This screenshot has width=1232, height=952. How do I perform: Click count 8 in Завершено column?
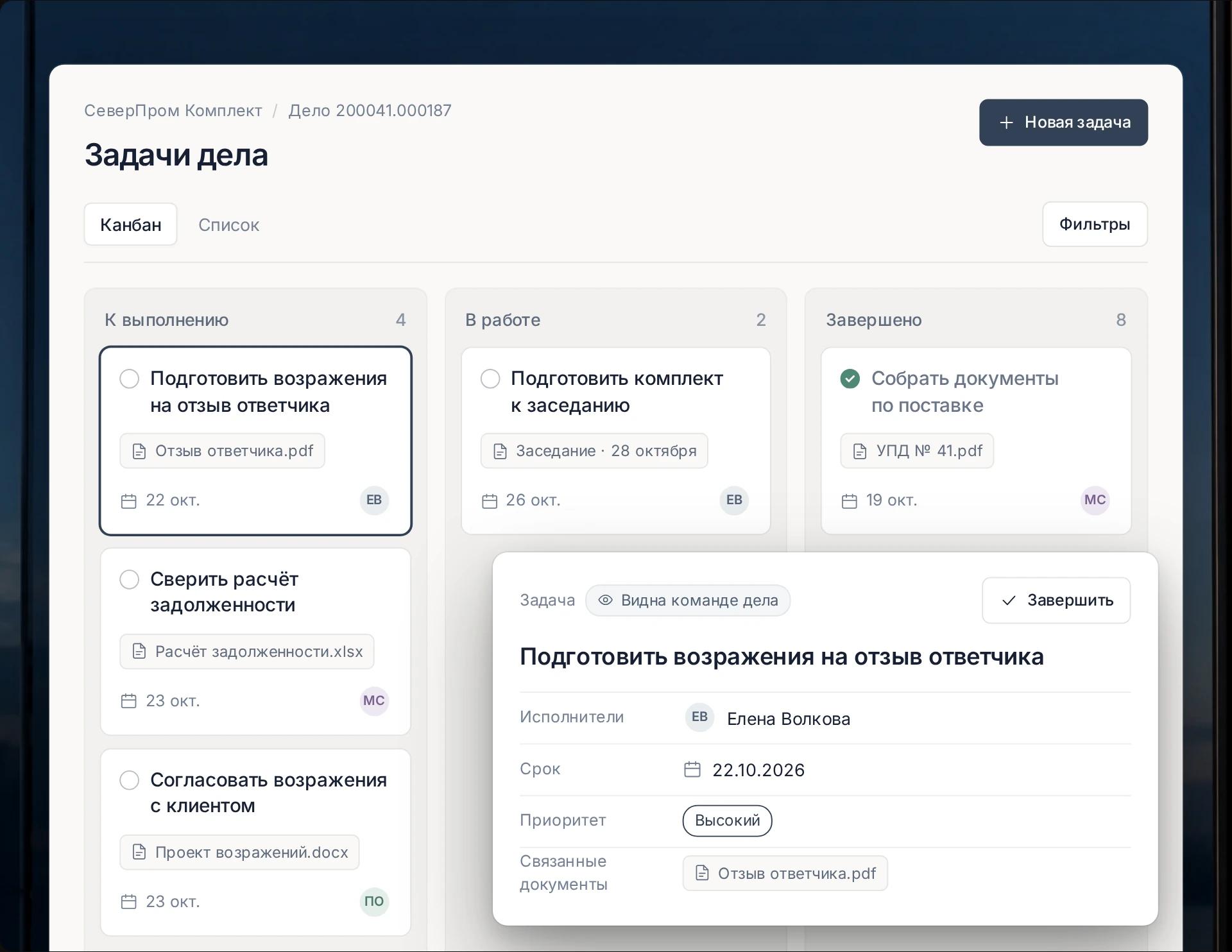pos(1121,320)
